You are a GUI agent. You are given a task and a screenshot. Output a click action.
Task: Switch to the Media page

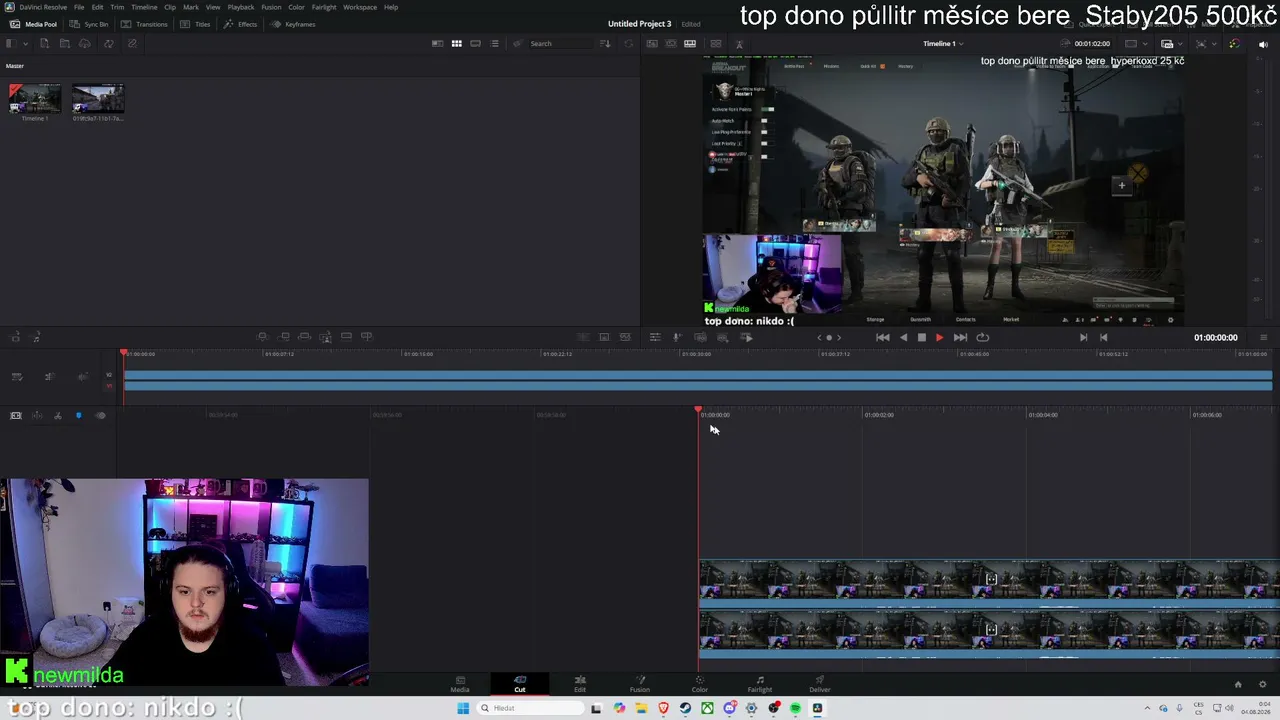(460, 685)
